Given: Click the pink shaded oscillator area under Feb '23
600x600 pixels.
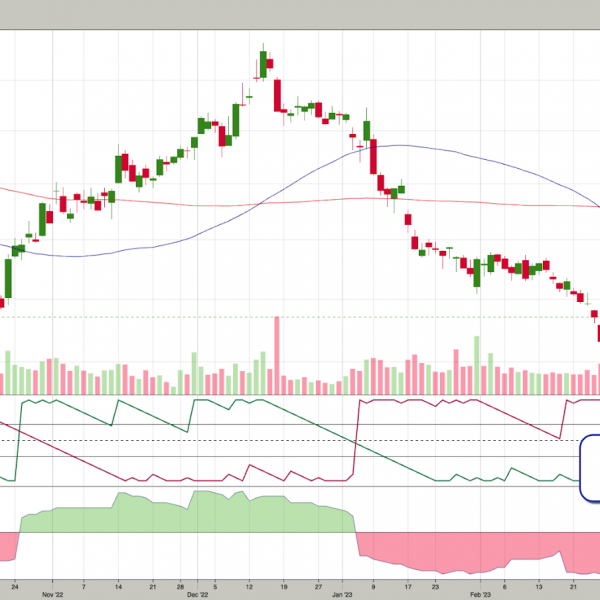Looking at the screenshot, I should [478, 551].
